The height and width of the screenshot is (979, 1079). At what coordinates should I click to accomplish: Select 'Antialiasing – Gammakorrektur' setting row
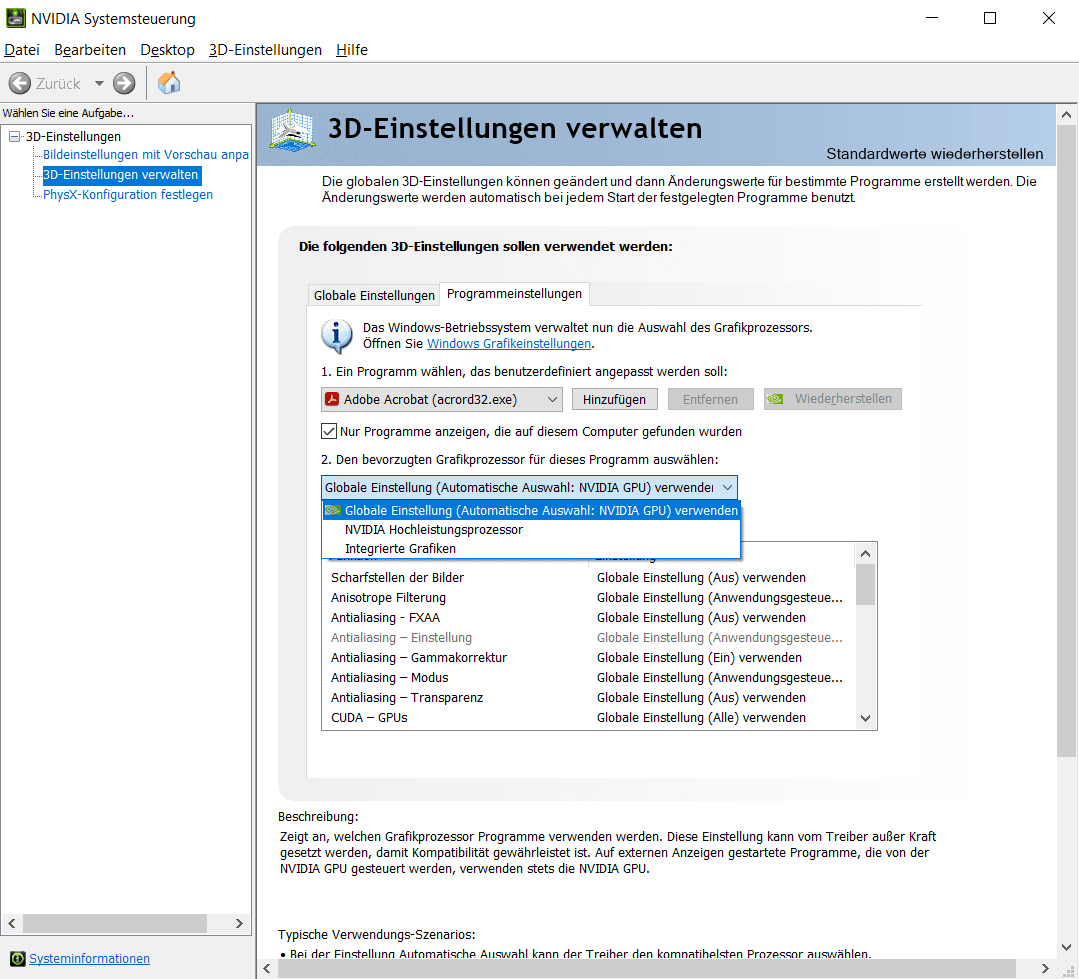[x=588, y=657]
